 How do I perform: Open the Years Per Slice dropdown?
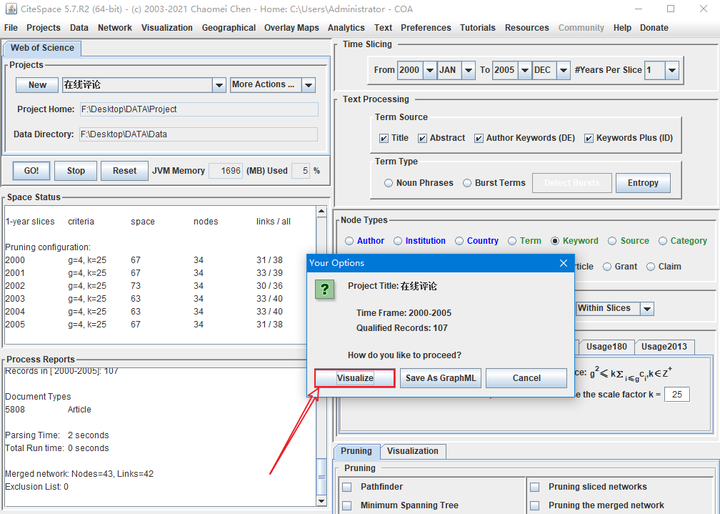click(x=671, y=70)
